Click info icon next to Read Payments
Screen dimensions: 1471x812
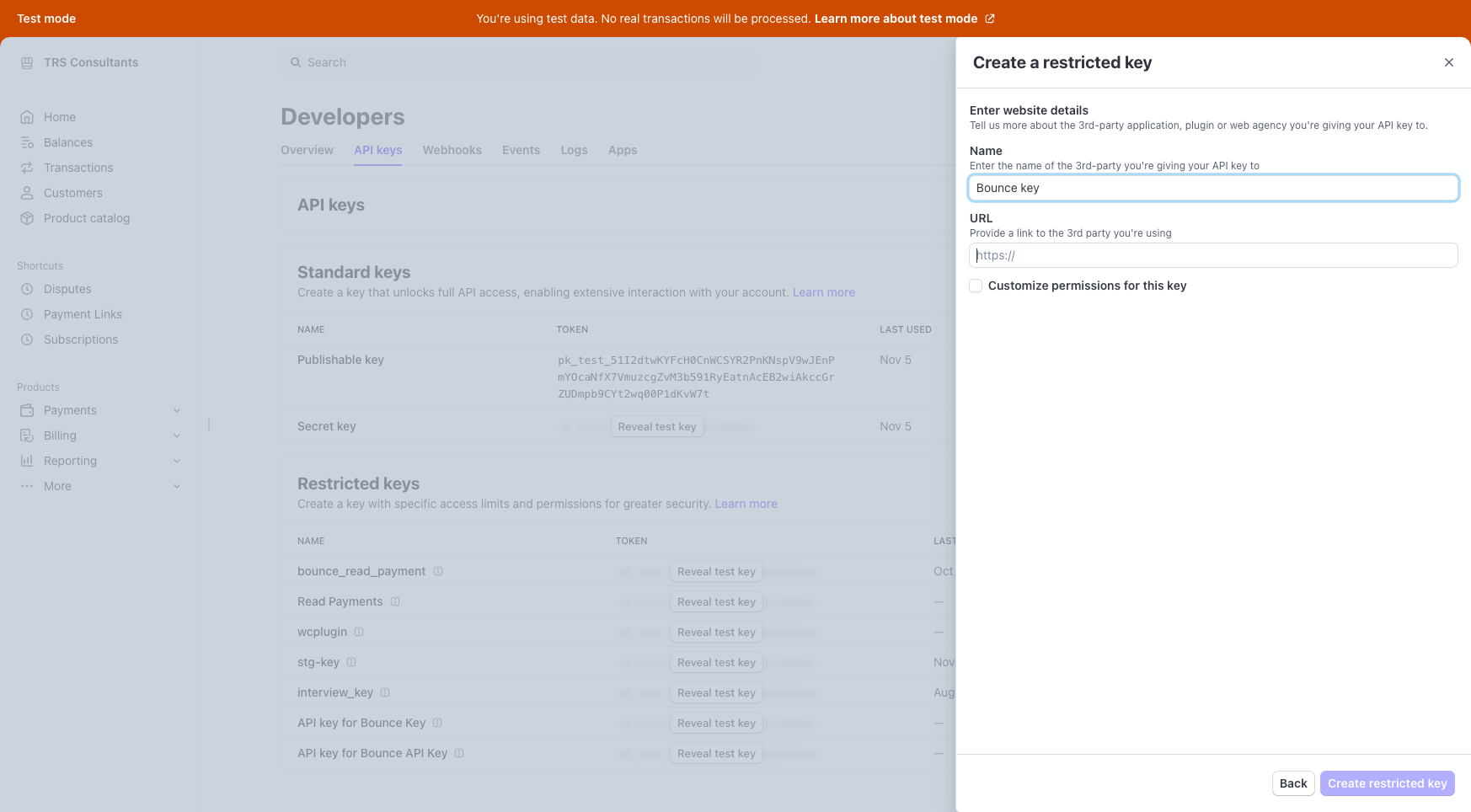coord(395,601)
